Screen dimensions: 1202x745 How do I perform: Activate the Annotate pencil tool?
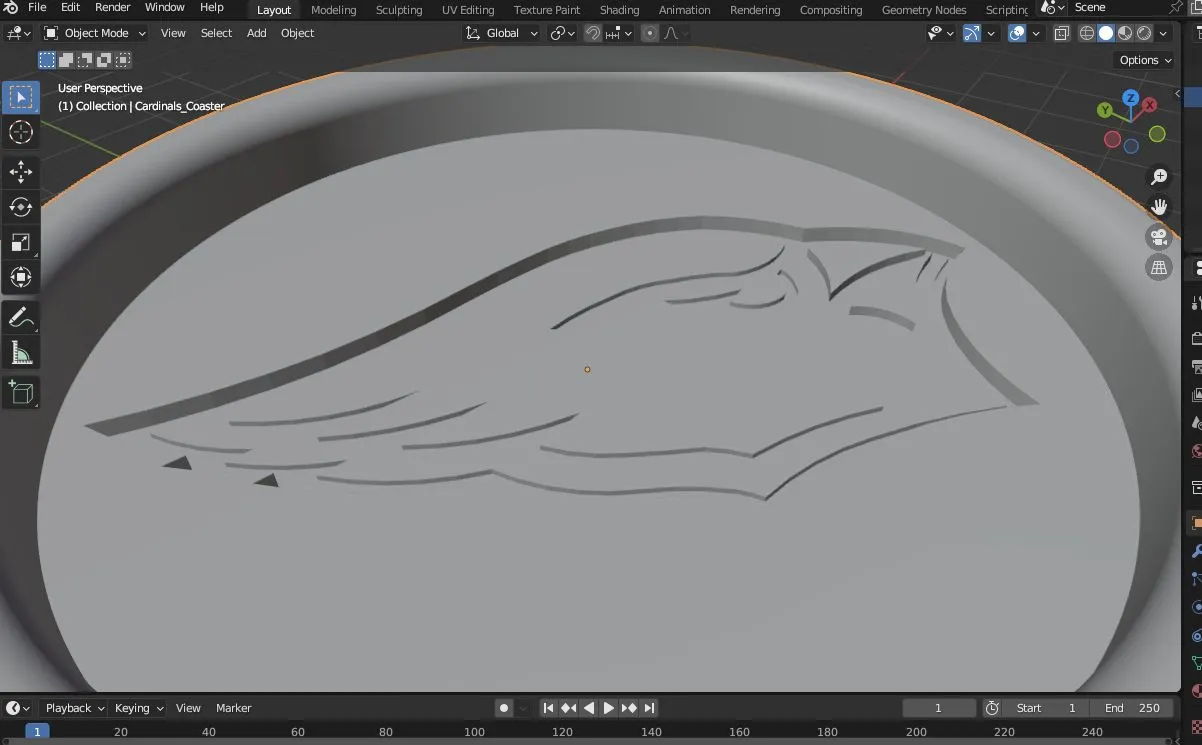pyautogui.click(x=21, y=318)
